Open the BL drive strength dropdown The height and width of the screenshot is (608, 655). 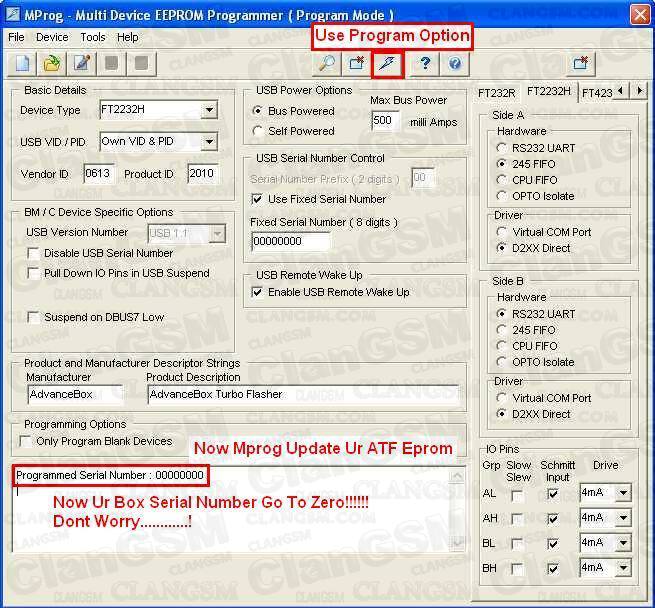coord(623,543)
